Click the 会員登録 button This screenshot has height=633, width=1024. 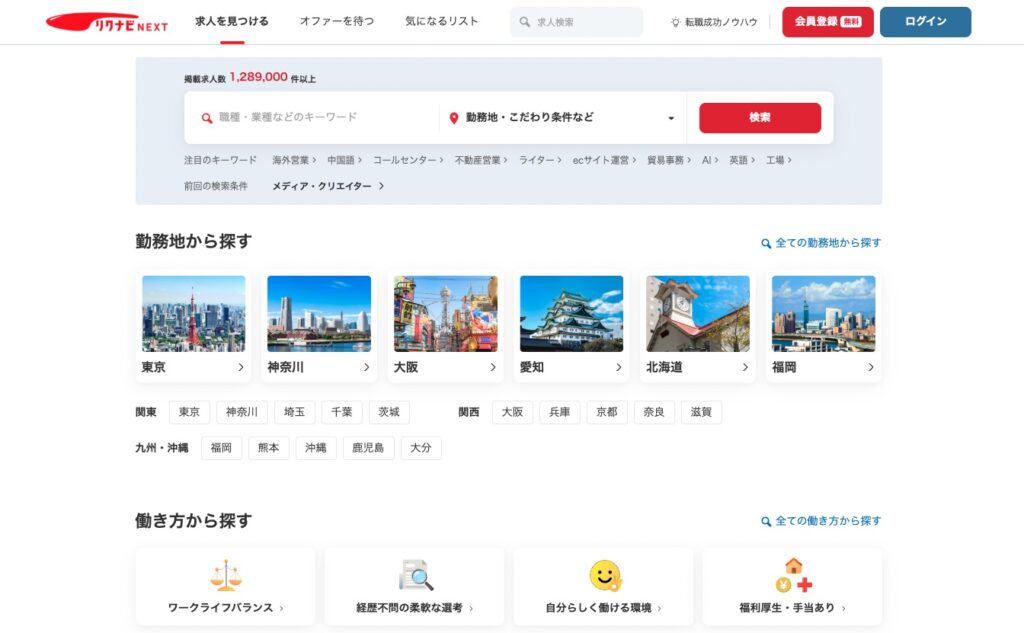(827, 22)
